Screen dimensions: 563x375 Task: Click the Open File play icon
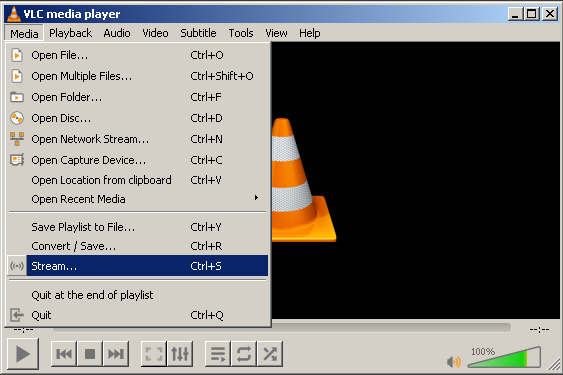coord(17,55)
